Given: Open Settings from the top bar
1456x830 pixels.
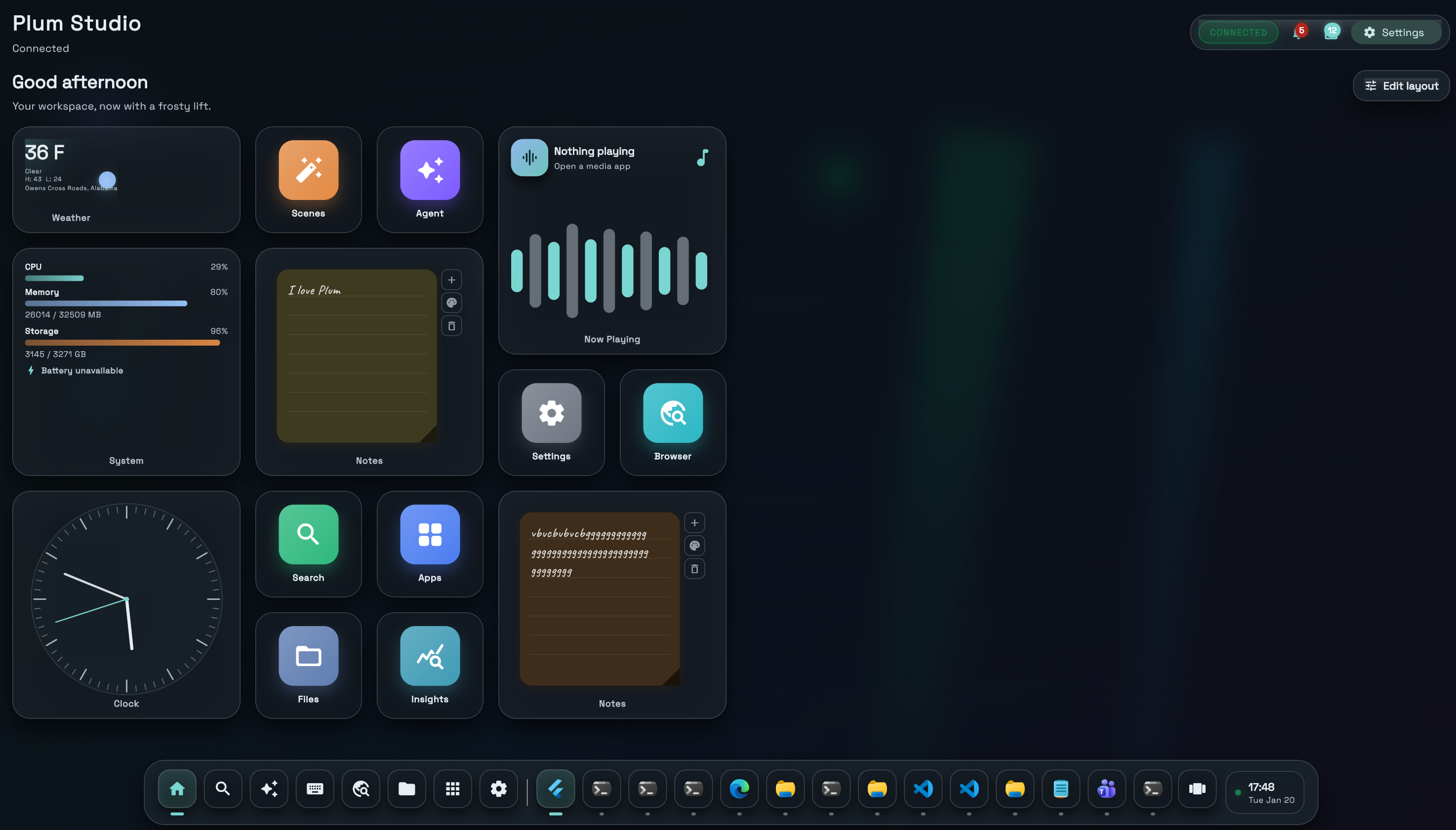Looking at the screenshot, I should pyautogui.click(x=1397, y=33).
